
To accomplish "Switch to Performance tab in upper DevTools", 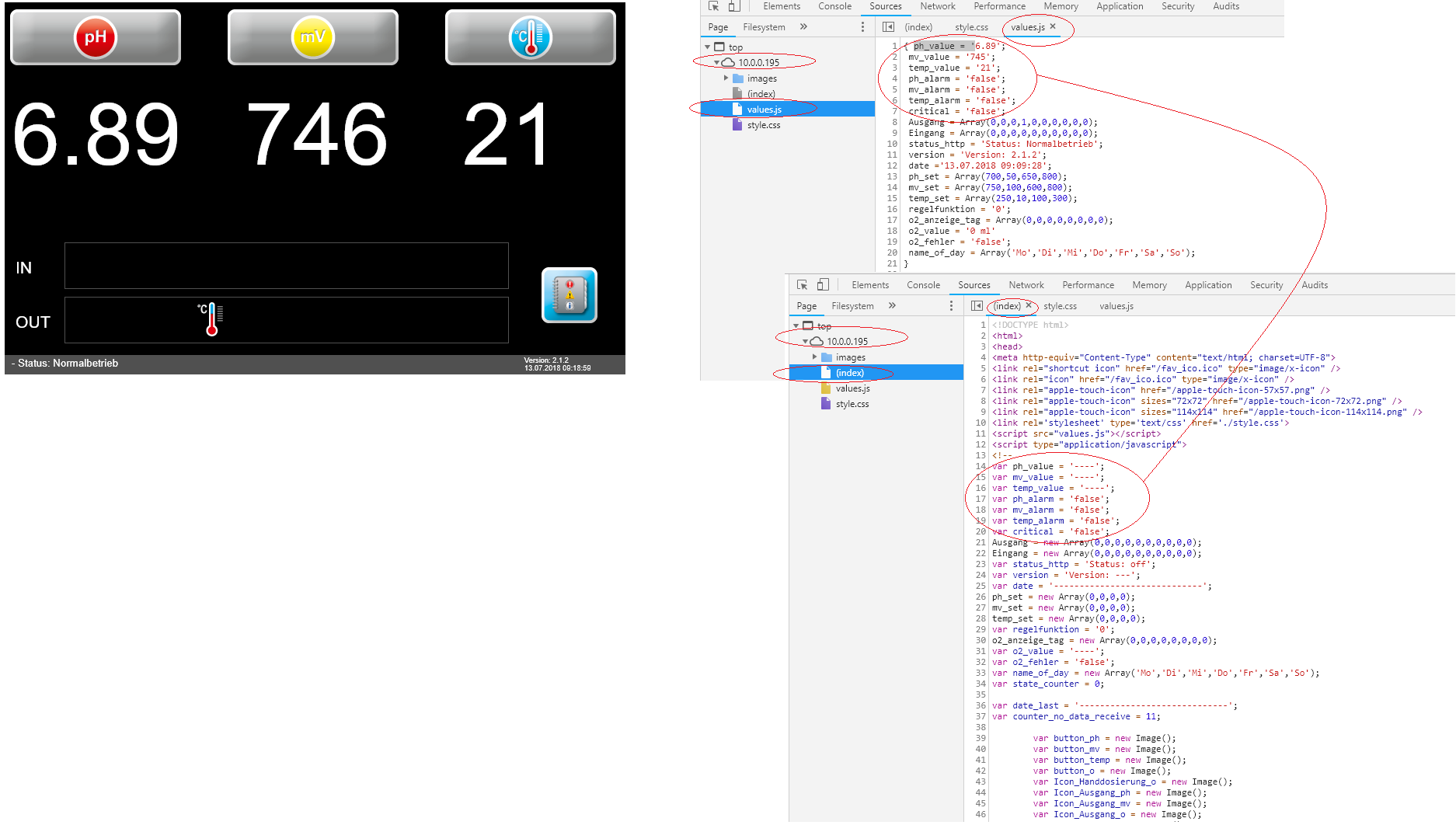I will coord(1000,6).
